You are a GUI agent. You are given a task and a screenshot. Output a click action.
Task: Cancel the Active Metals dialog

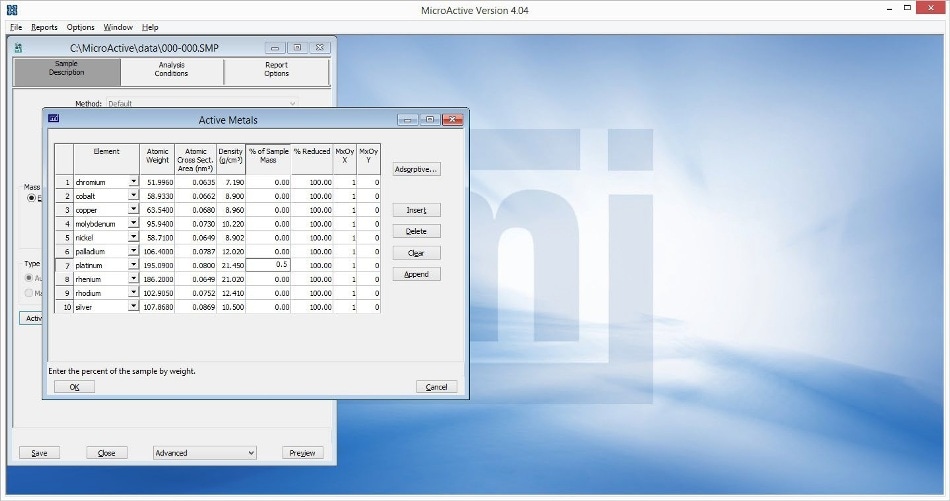pyautogui.click(x=436, y=387)
